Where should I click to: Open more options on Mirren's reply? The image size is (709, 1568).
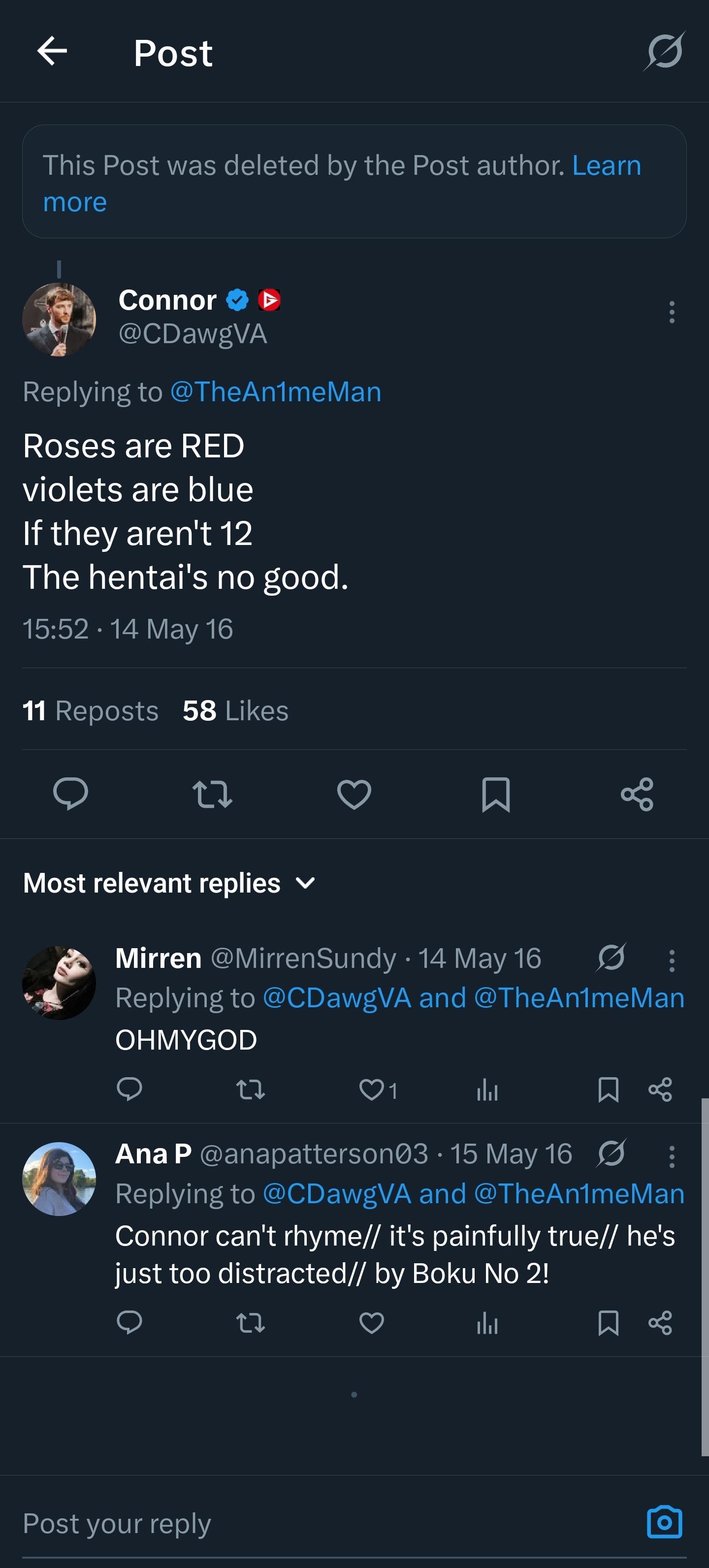coord(671,960)
